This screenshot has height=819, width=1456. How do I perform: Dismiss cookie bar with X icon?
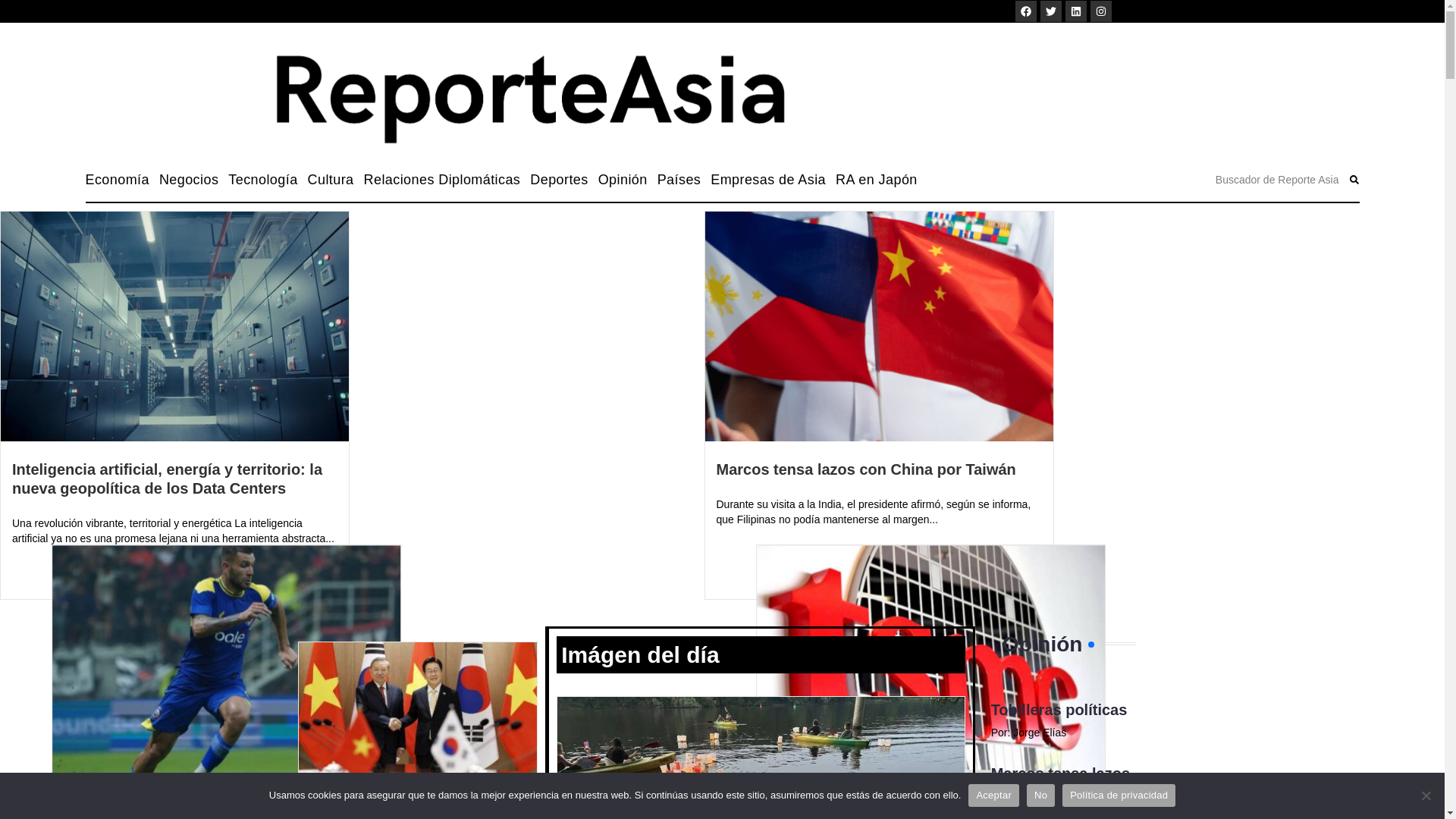click(x=1426, y=795)
